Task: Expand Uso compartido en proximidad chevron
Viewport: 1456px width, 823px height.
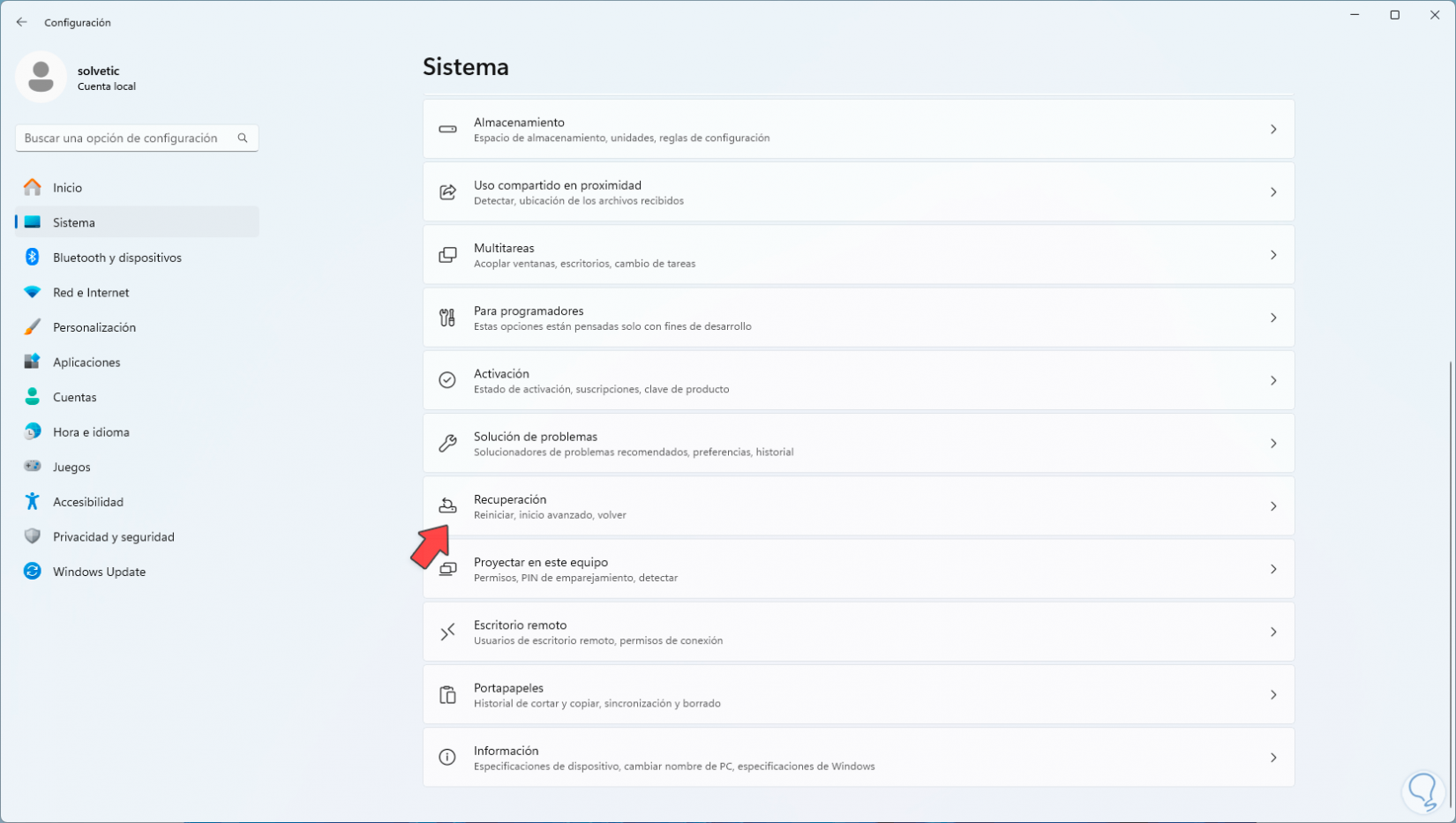Action: tap(1273, 192)
